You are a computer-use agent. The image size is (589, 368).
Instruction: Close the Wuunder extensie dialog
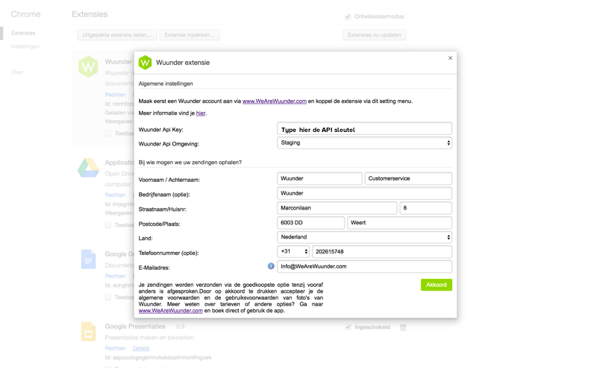coord(450,58)
